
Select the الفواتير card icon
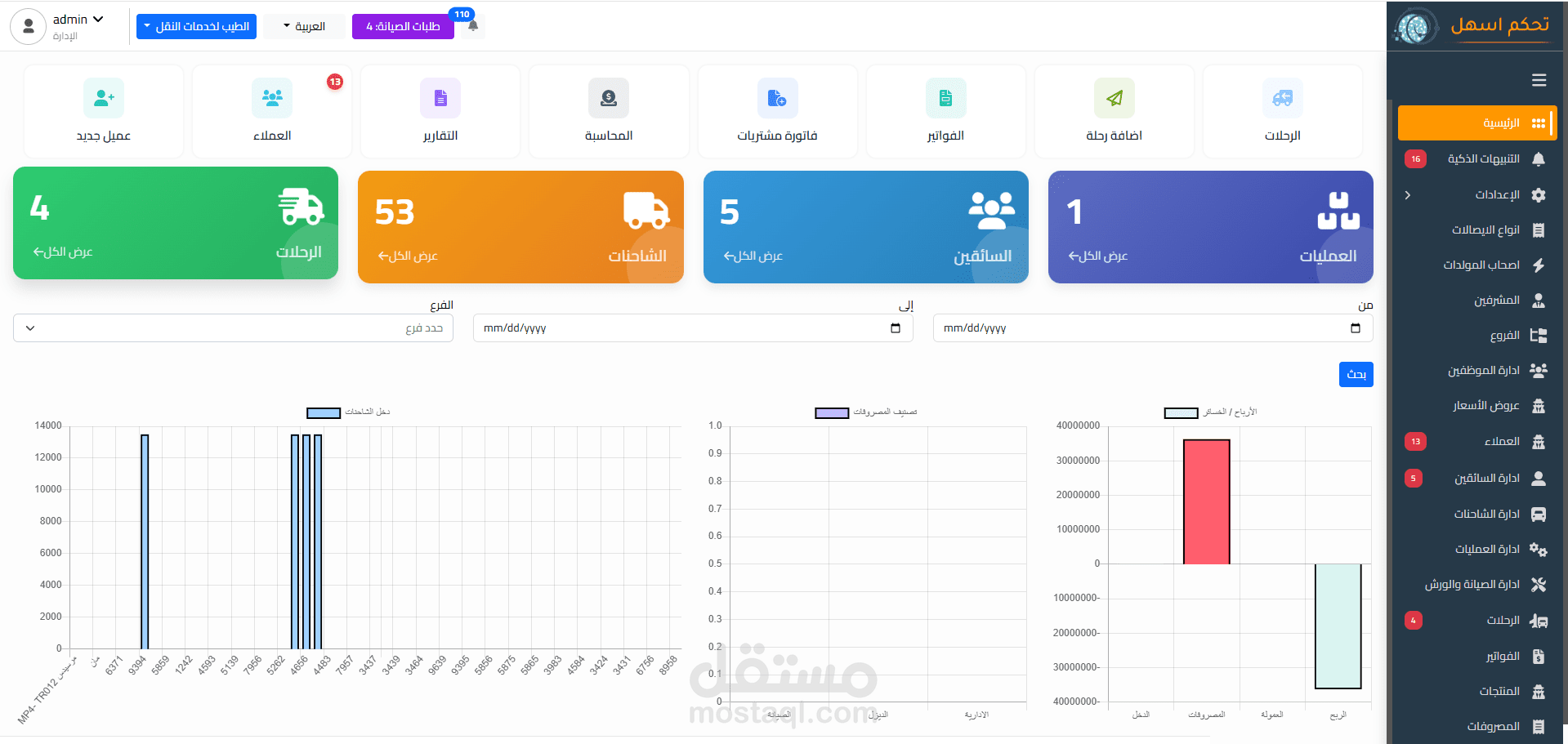click(945, 98)
